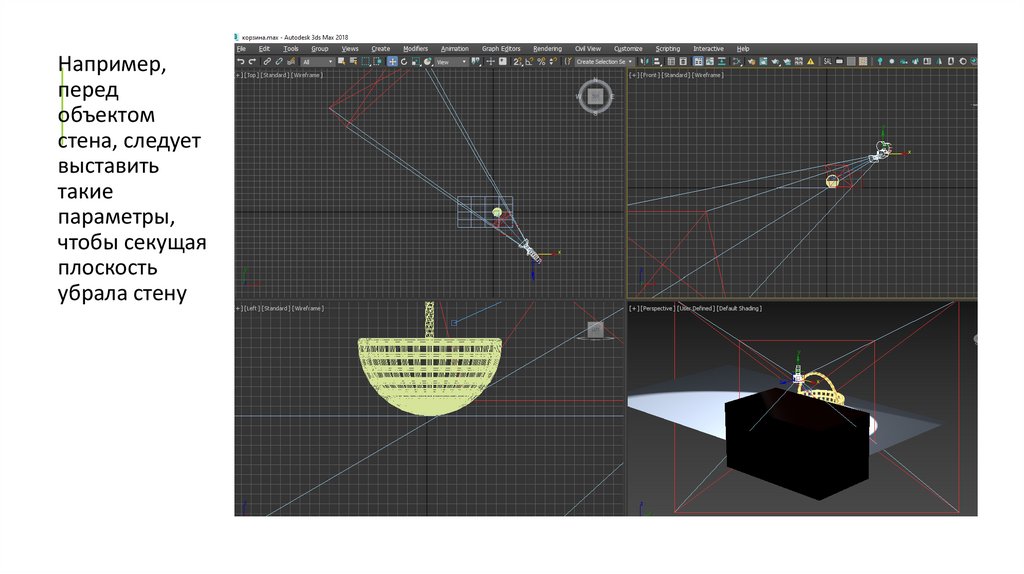
Task: Open the Graph Editors menu
Action: pyautogui.click(x=501, y=48)
